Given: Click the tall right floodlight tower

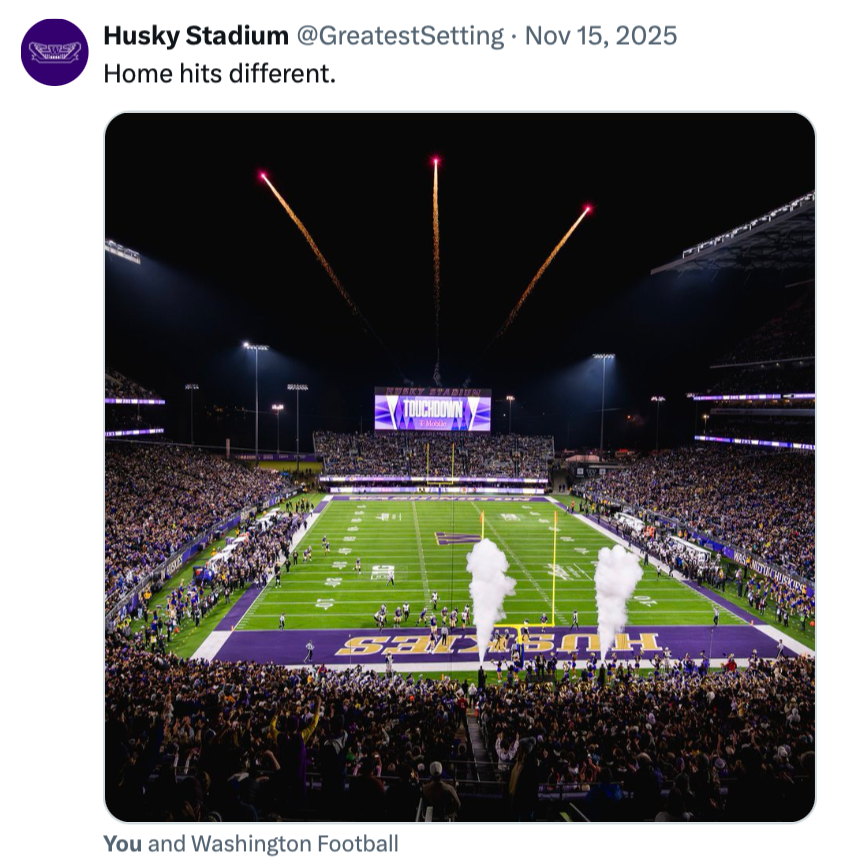Looking at the screenshot, I should (x=602, y=400).
